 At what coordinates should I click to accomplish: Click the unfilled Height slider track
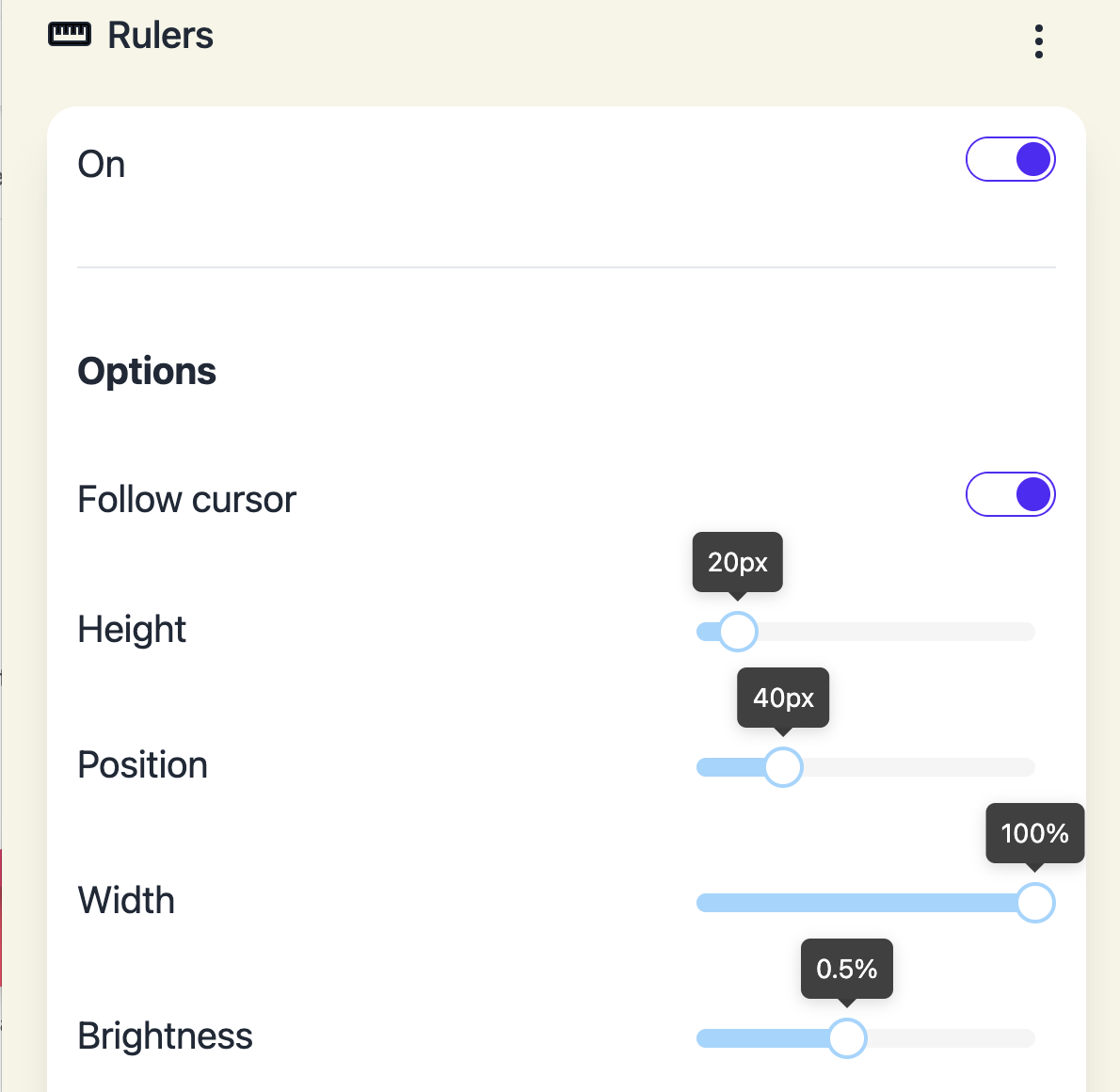click(896, 631)
